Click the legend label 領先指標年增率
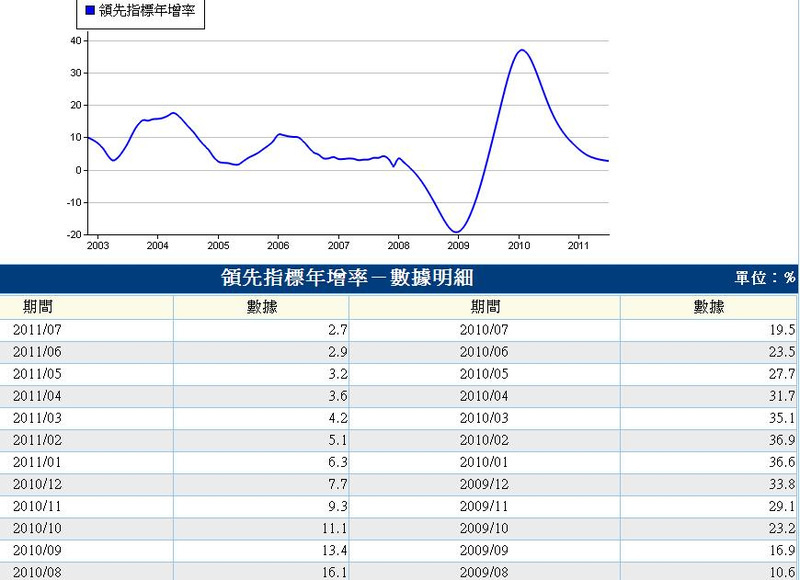This screenshot has height=580, width=800. [147, 10]
